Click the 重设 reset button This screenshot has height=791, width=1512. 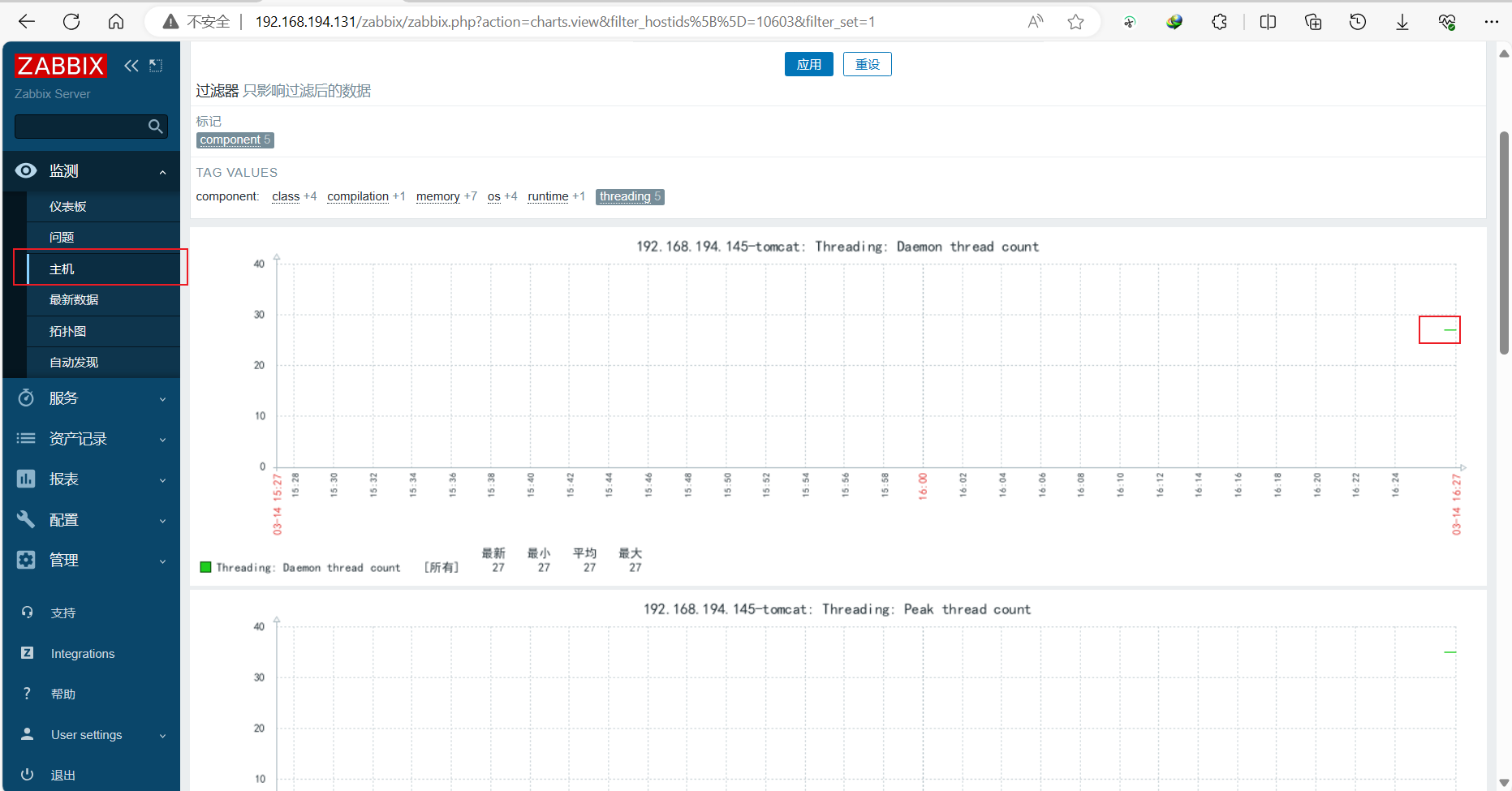[868, 64]
